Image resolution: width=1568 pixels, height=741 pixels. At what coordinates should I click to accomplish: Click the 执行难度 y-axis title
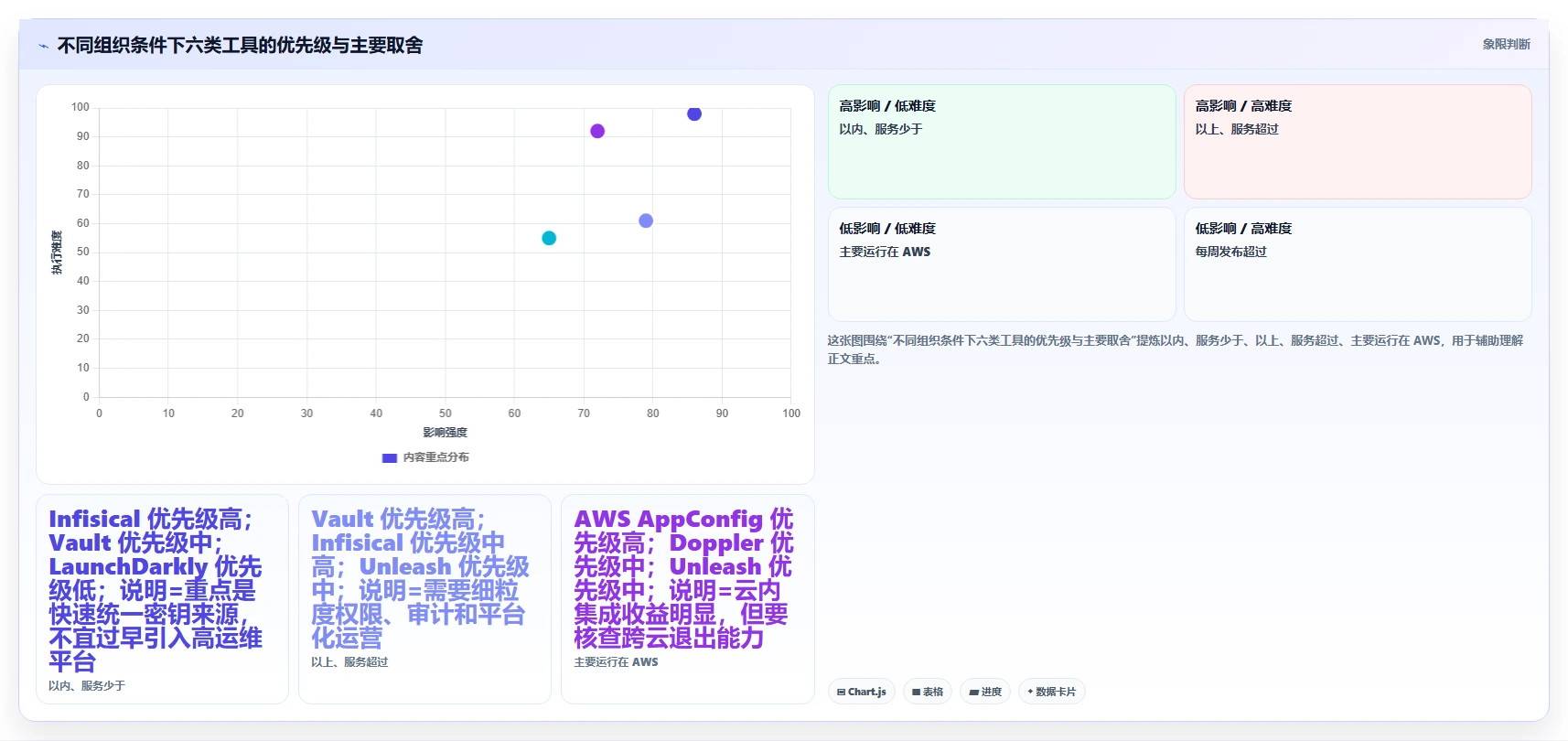[57, 252]
